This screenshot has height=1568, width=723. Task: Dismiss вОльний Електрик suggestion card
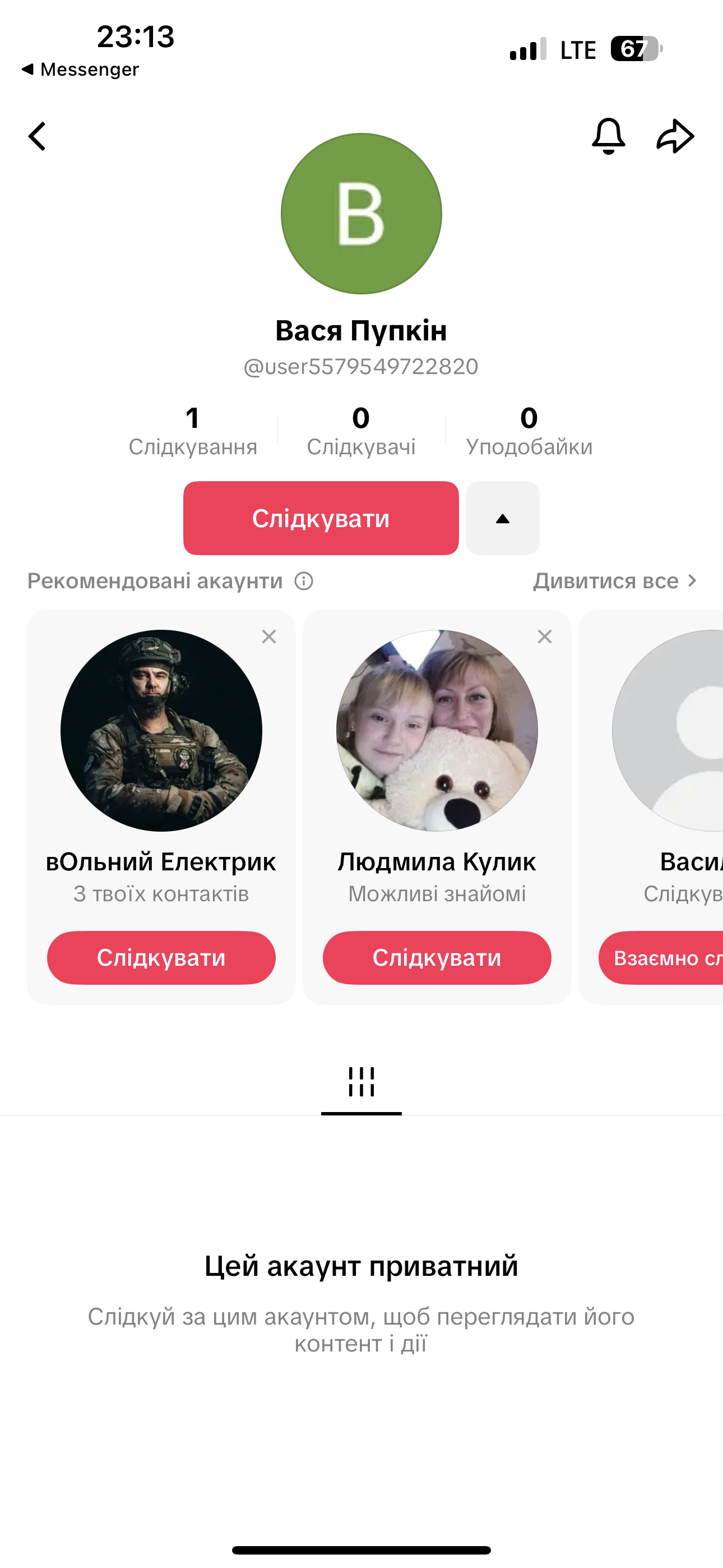point(269,637)
